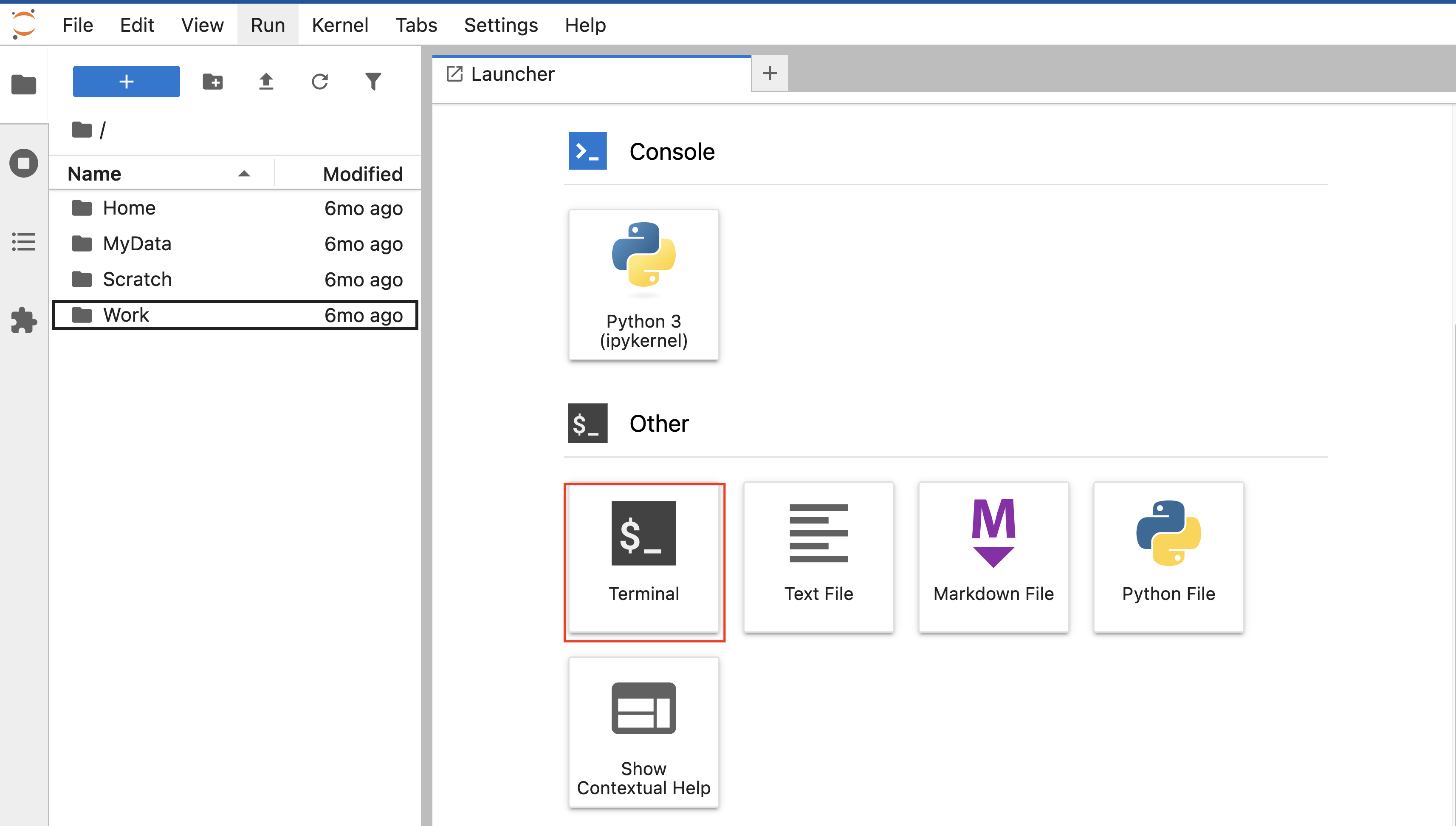The width and height of the screenshot is (1456, 826).
Task: Toggle the file filter funnel icon
Action: pos(373,82)
